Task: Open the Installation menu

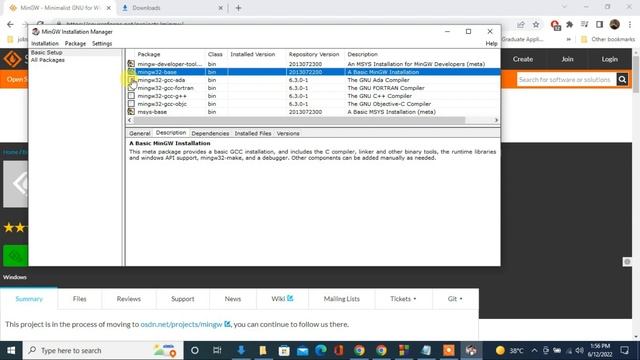Action: tap(45, 43)
